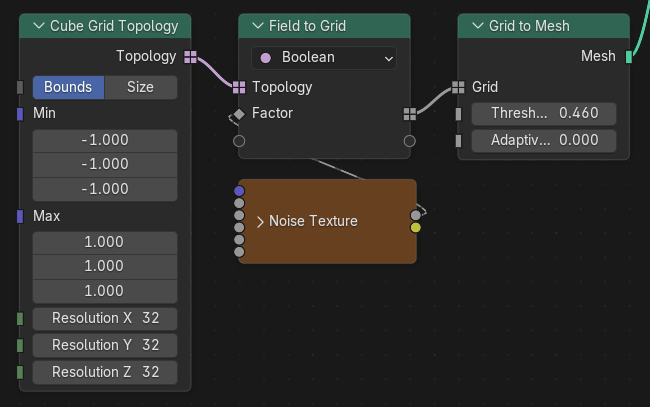Select the Size mode button
650x407 pixels.
[x=141, y=87]
